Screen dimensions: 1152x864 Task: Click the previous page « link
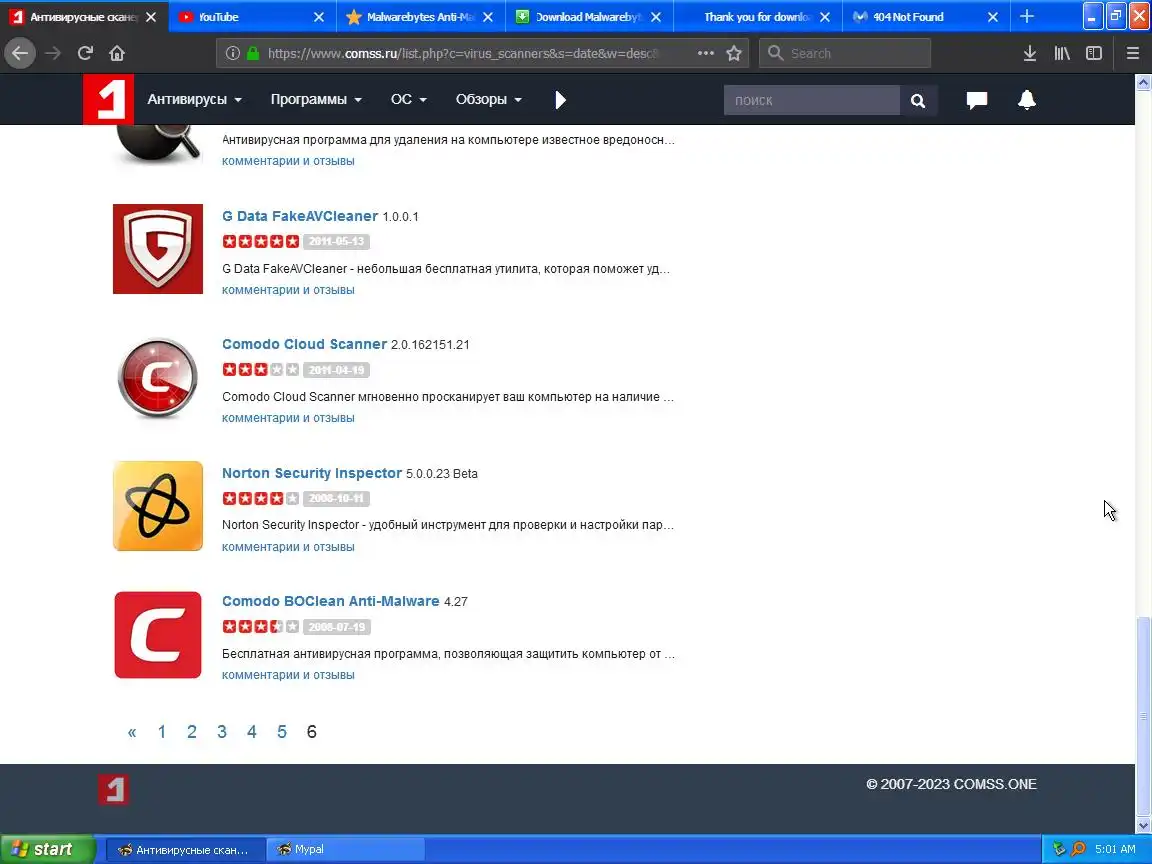coord(132,732)
